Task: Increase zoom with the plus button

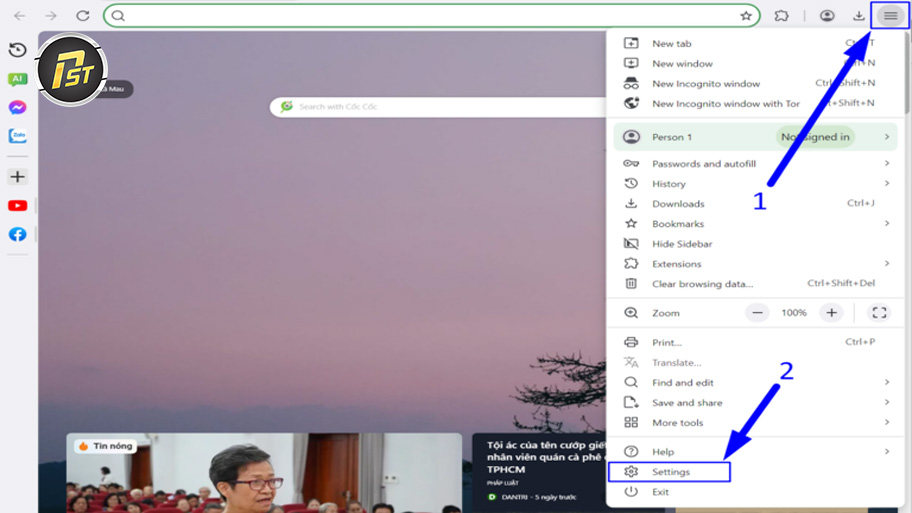Action: pyautogui.click(x=831, y=313)
